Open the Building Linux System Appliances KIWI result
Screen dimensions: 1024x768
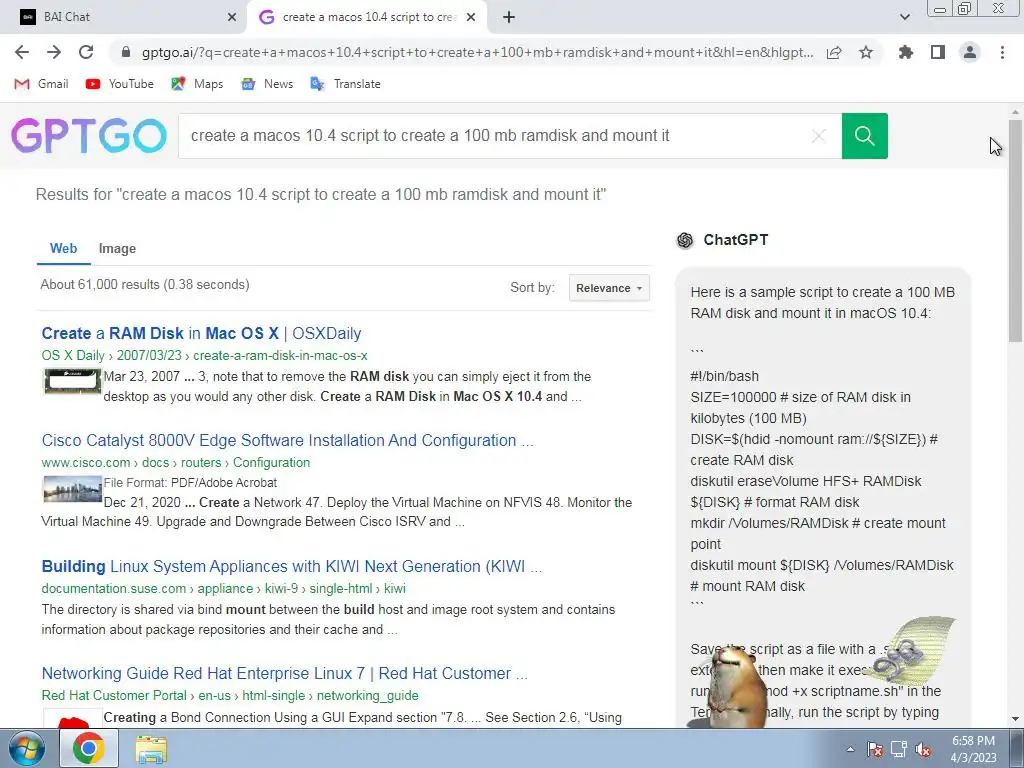tap(292, 566)
